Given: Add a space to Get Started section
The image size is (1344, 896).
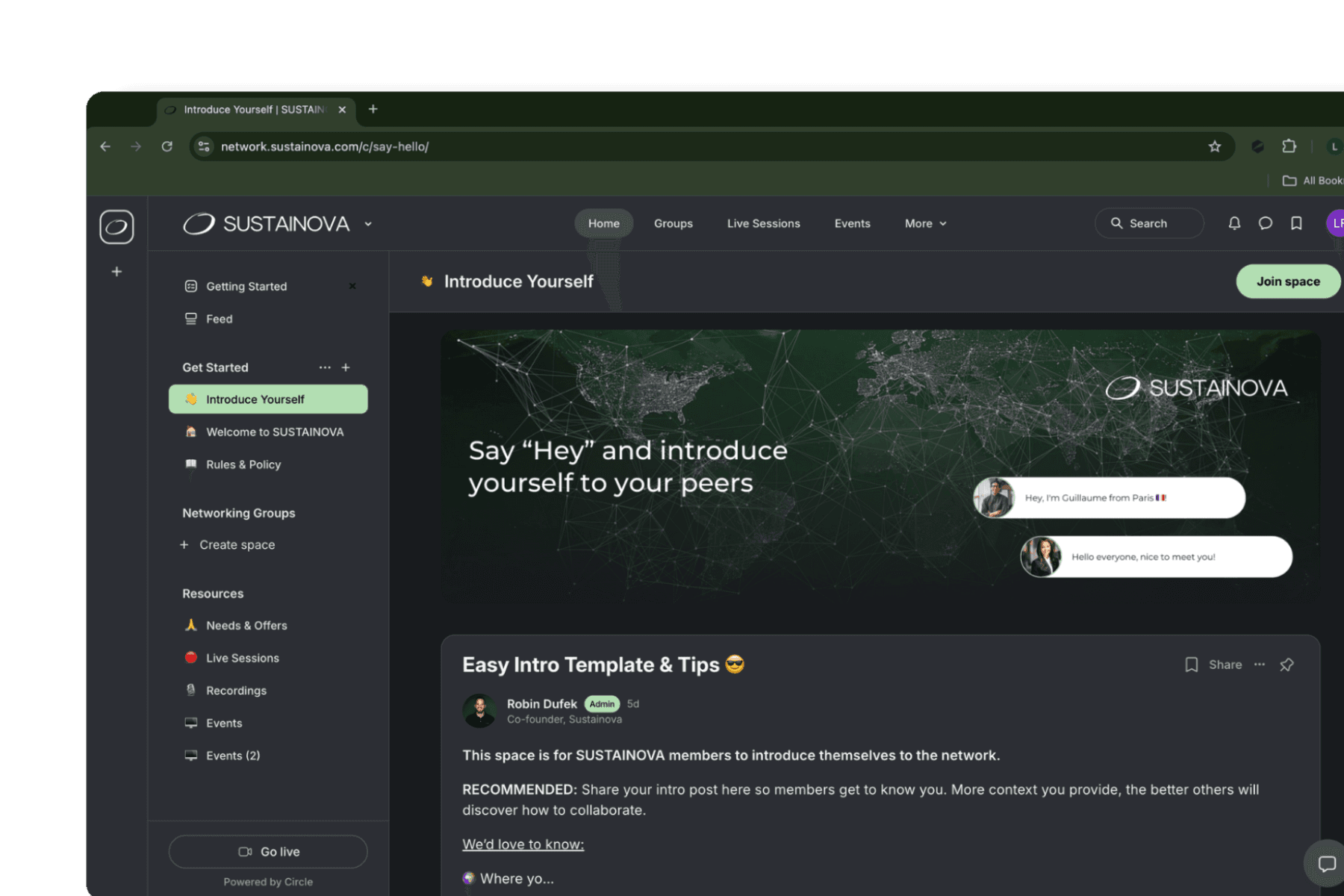Looking at the screenshot, I should [x=346, y=367].
